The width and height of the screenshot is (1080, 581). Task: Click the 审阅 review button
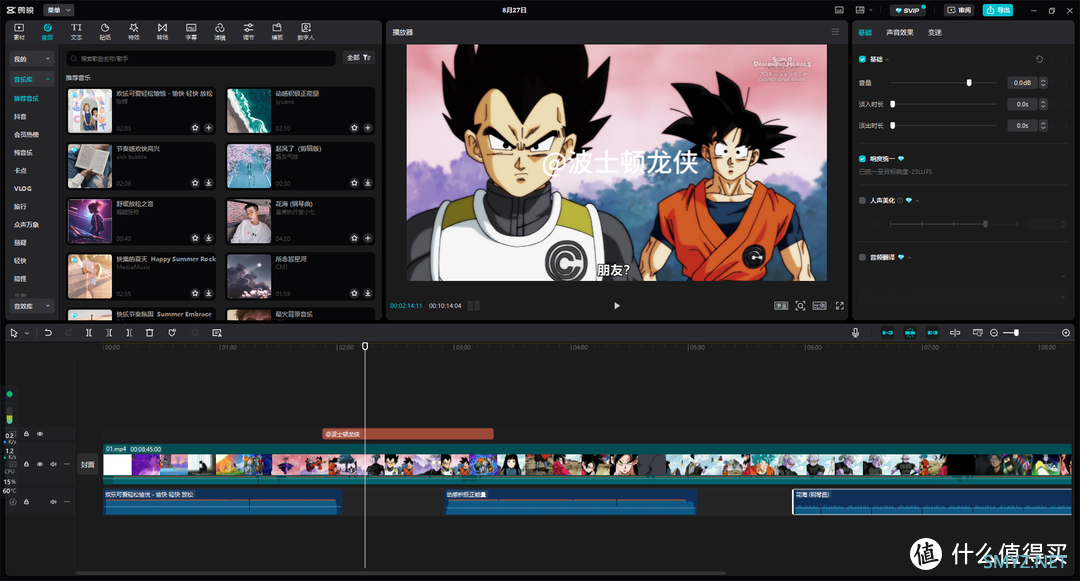click(x=959, y=10)
